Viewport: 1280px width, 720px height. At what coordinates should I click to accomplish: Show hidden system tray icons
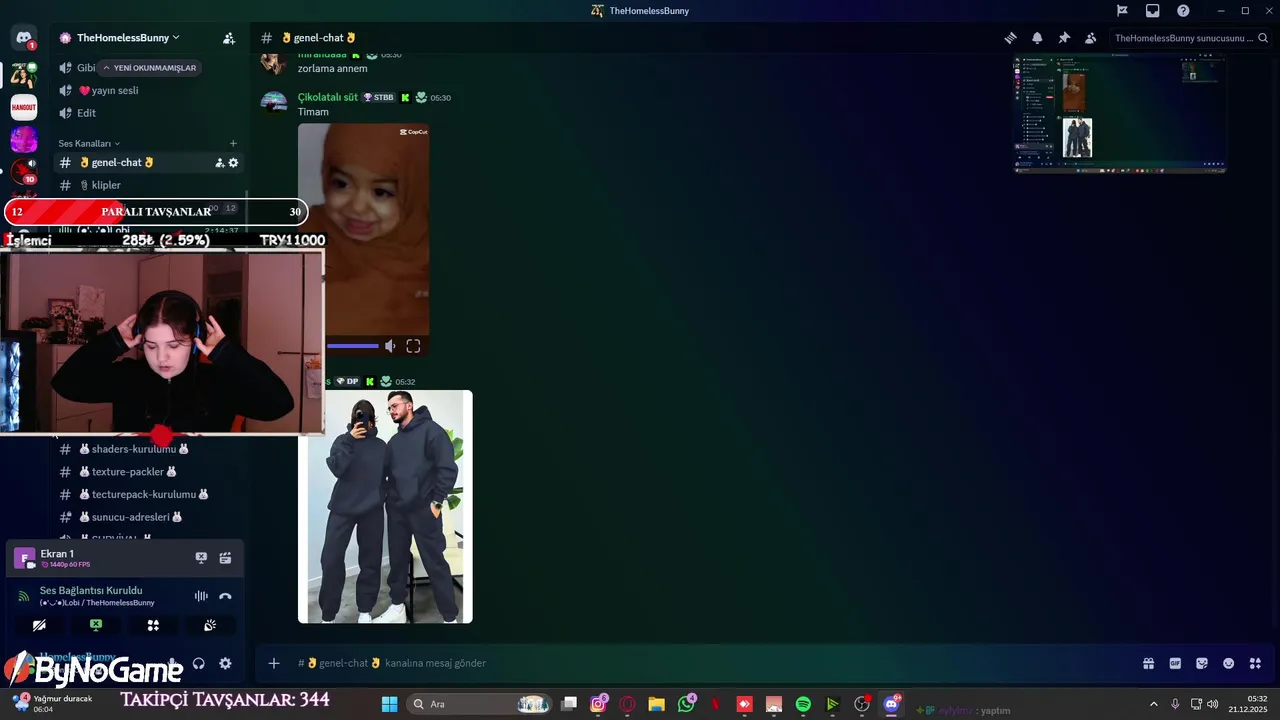coord(1153,704)
